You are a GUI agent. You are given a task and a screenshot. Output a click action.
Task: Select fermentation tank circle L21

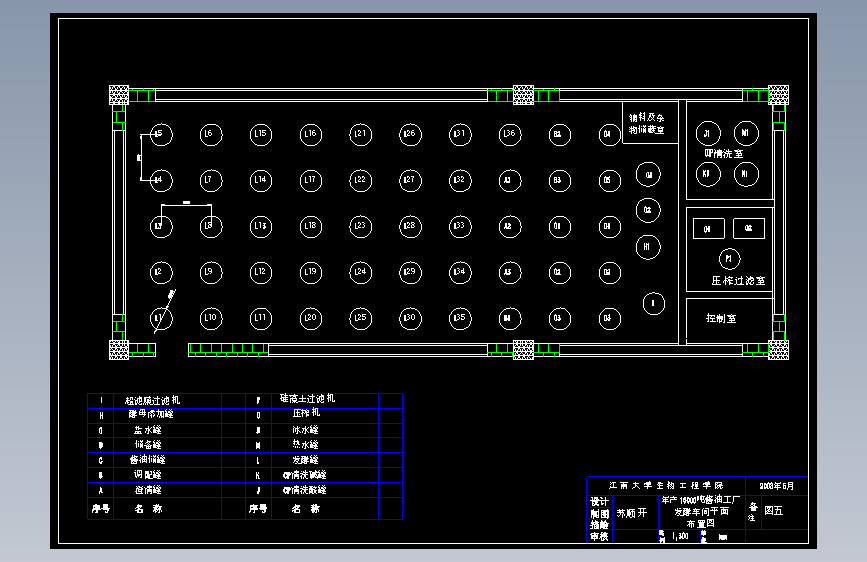361,134
